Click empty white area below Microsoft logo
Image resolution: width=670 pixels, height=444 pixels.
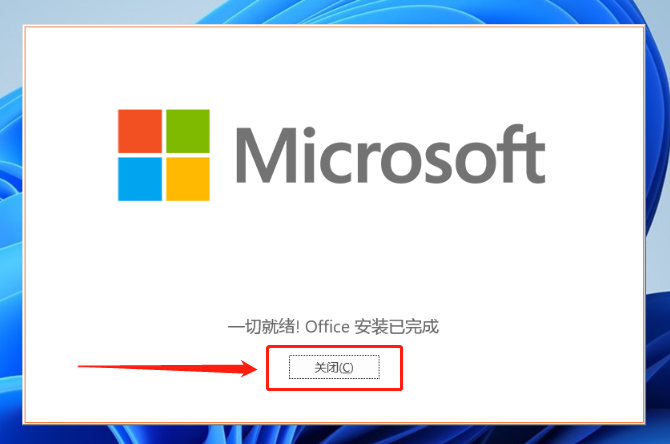pyautogui.click(x=333, y=256)
